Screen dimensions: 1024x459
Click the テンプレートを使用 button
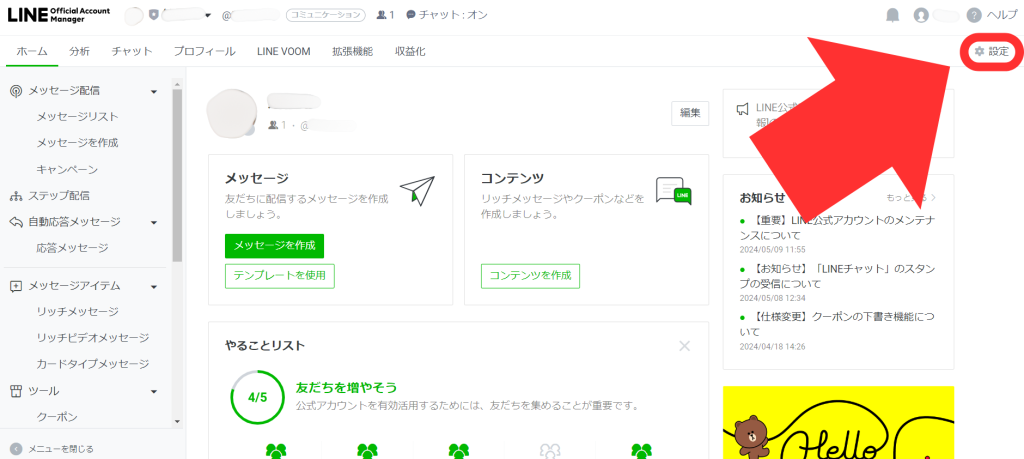tap(280, 276)
